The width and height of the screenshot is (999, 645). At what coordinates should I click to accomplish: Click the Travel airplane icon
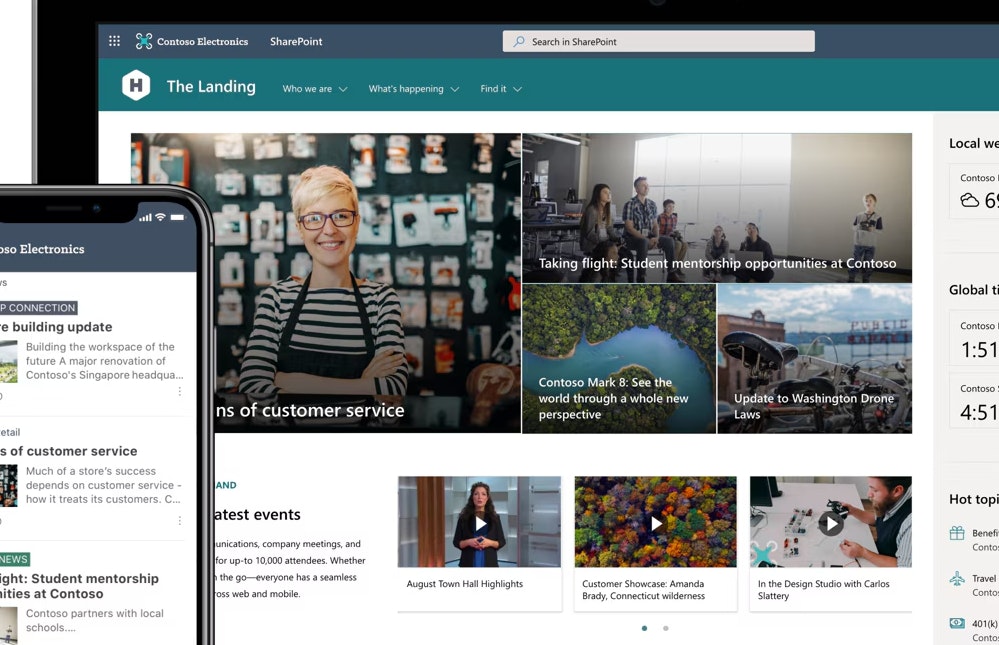pyautogui.click(x=957, y=579)
